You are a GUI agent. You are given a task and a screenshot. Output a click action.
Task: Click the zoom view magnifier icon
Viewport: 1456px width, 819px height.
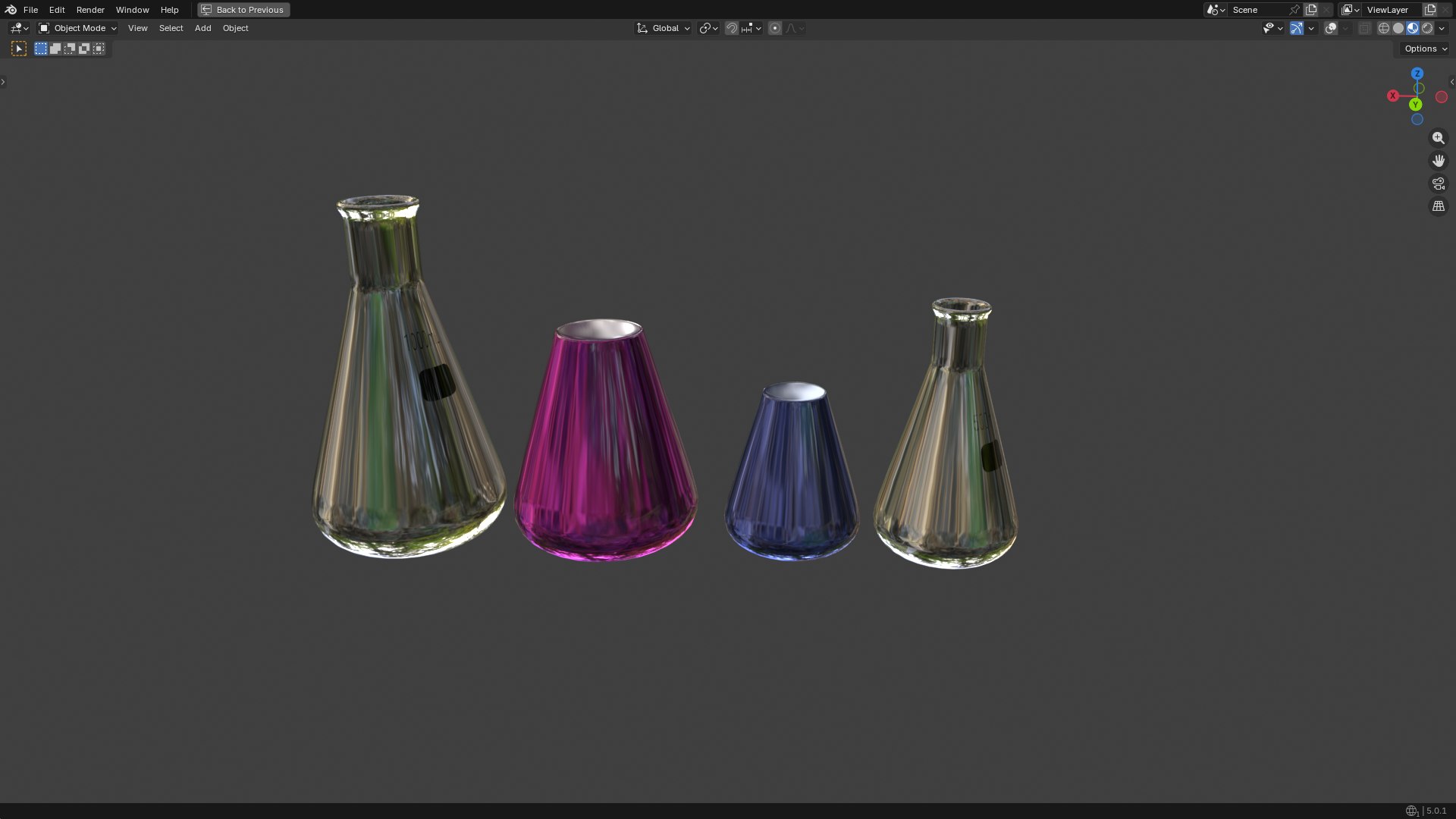point(1438,138)
